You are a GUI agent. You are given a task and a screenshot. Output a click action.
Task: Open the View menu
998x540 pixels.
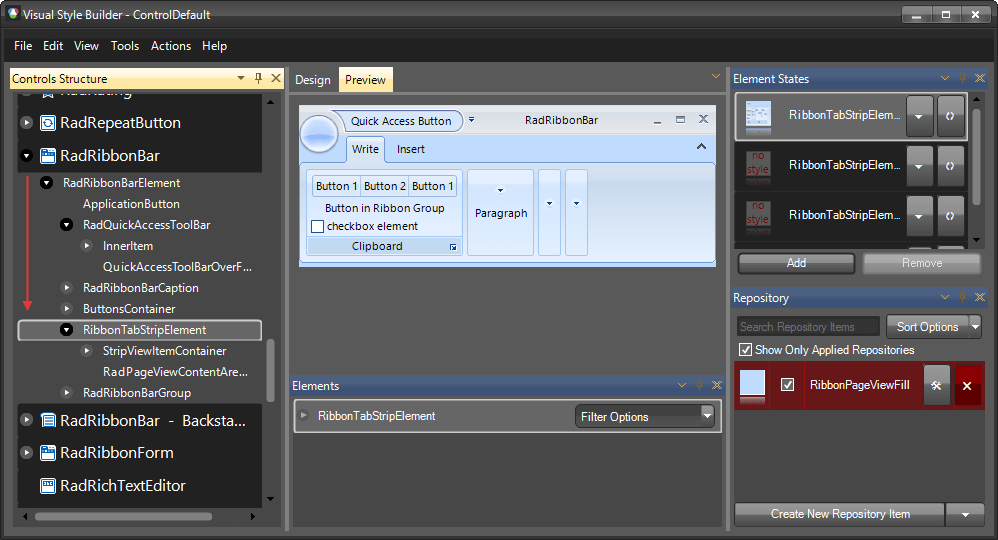[86, 46]
